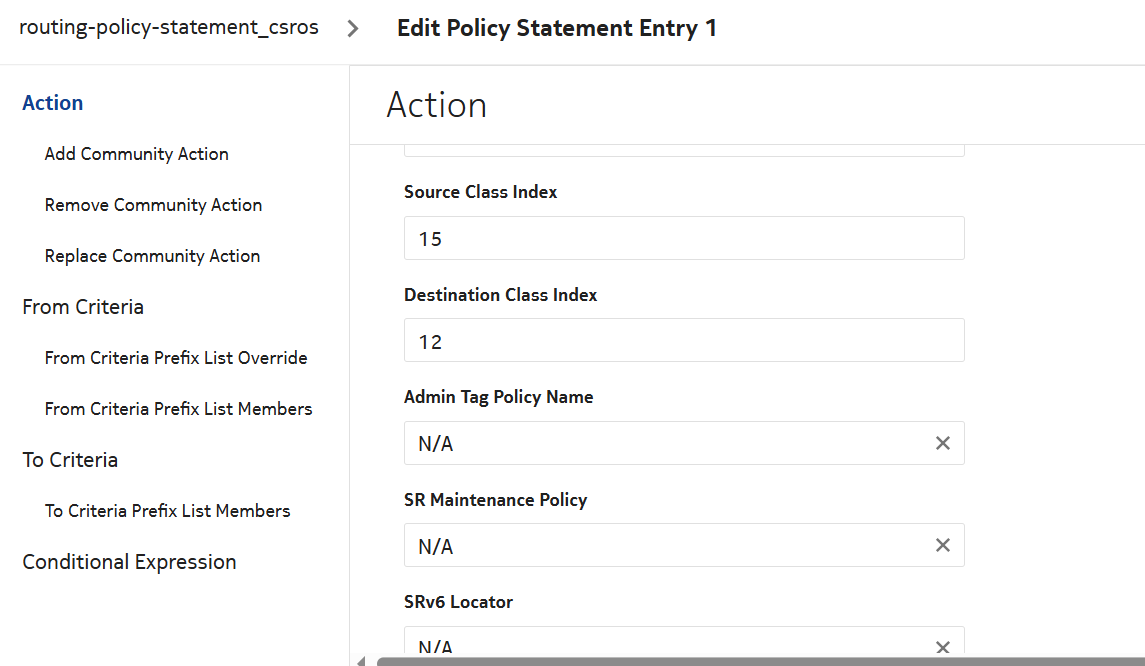Viewport: 1145px width, 666px height.
Task: Go back to routing-policy-statement_csros breadcrumb
Action: pyautogui.click(x=169, y=28)
